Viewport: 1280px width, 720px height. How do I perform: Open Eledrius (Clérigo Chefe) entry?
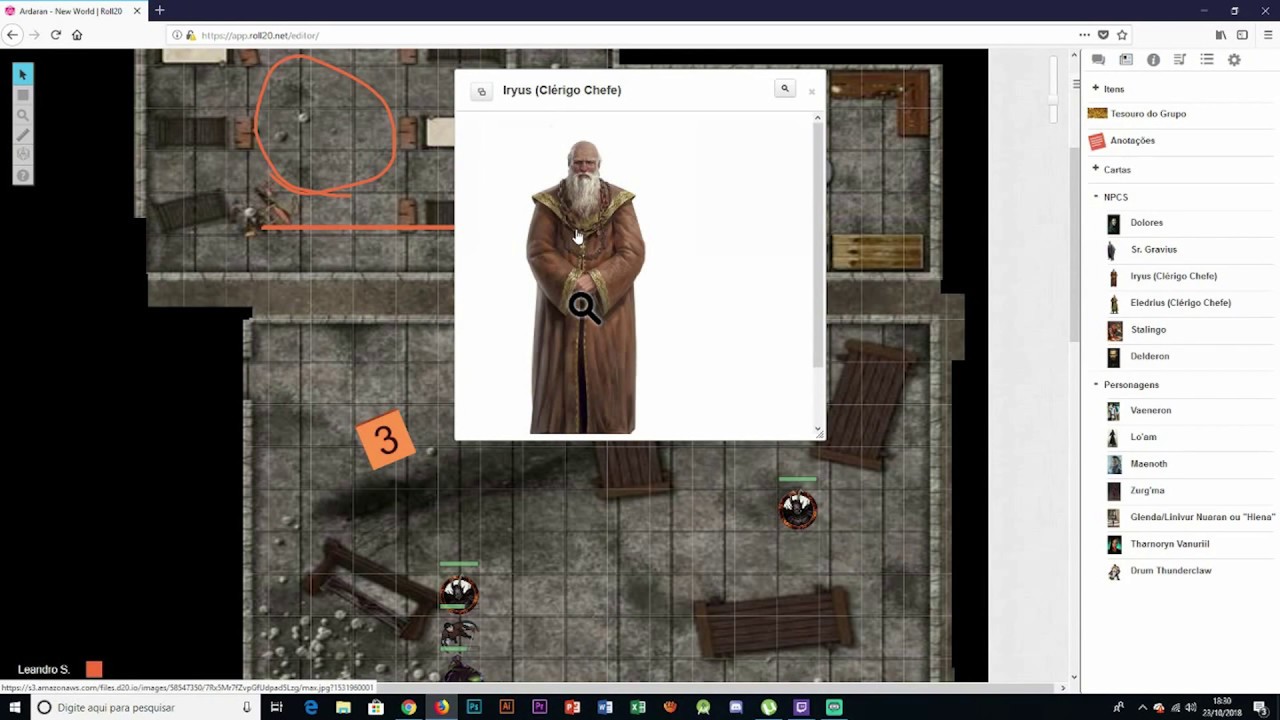click(x=1180, y=303)
